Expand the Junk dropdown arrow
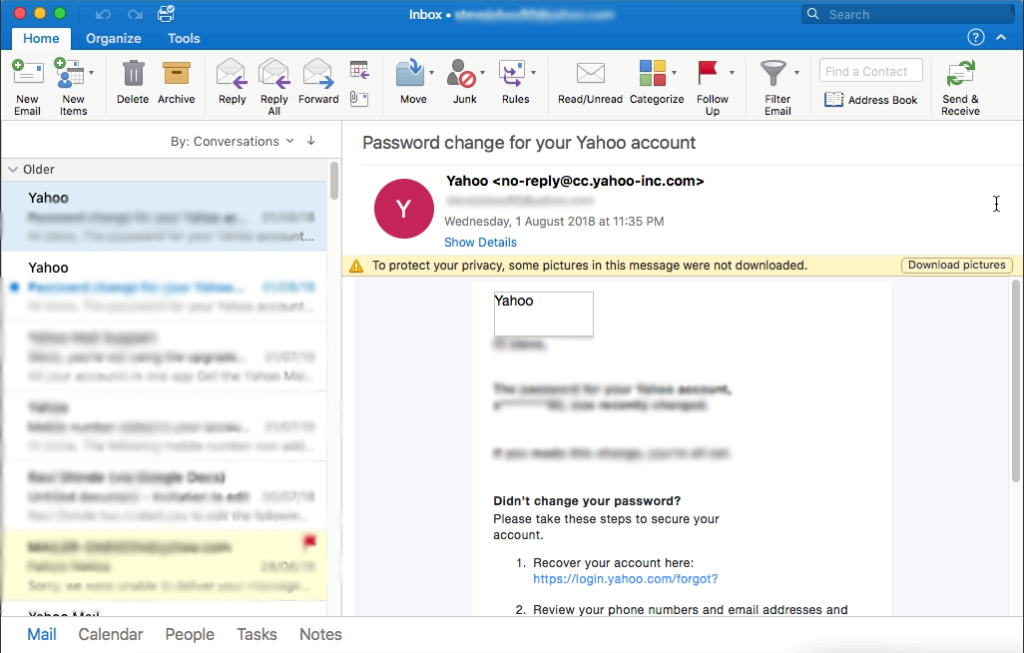This screenshot has height=653, width=1024. coord(482,72)
